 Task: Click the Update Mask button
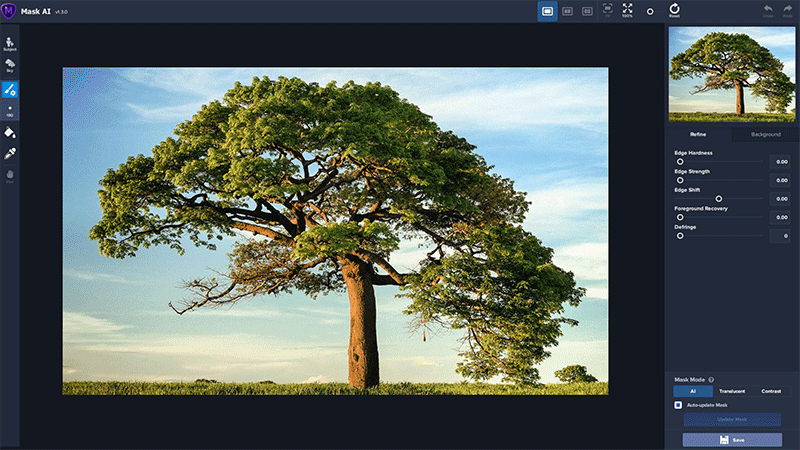tap(732, 420)
